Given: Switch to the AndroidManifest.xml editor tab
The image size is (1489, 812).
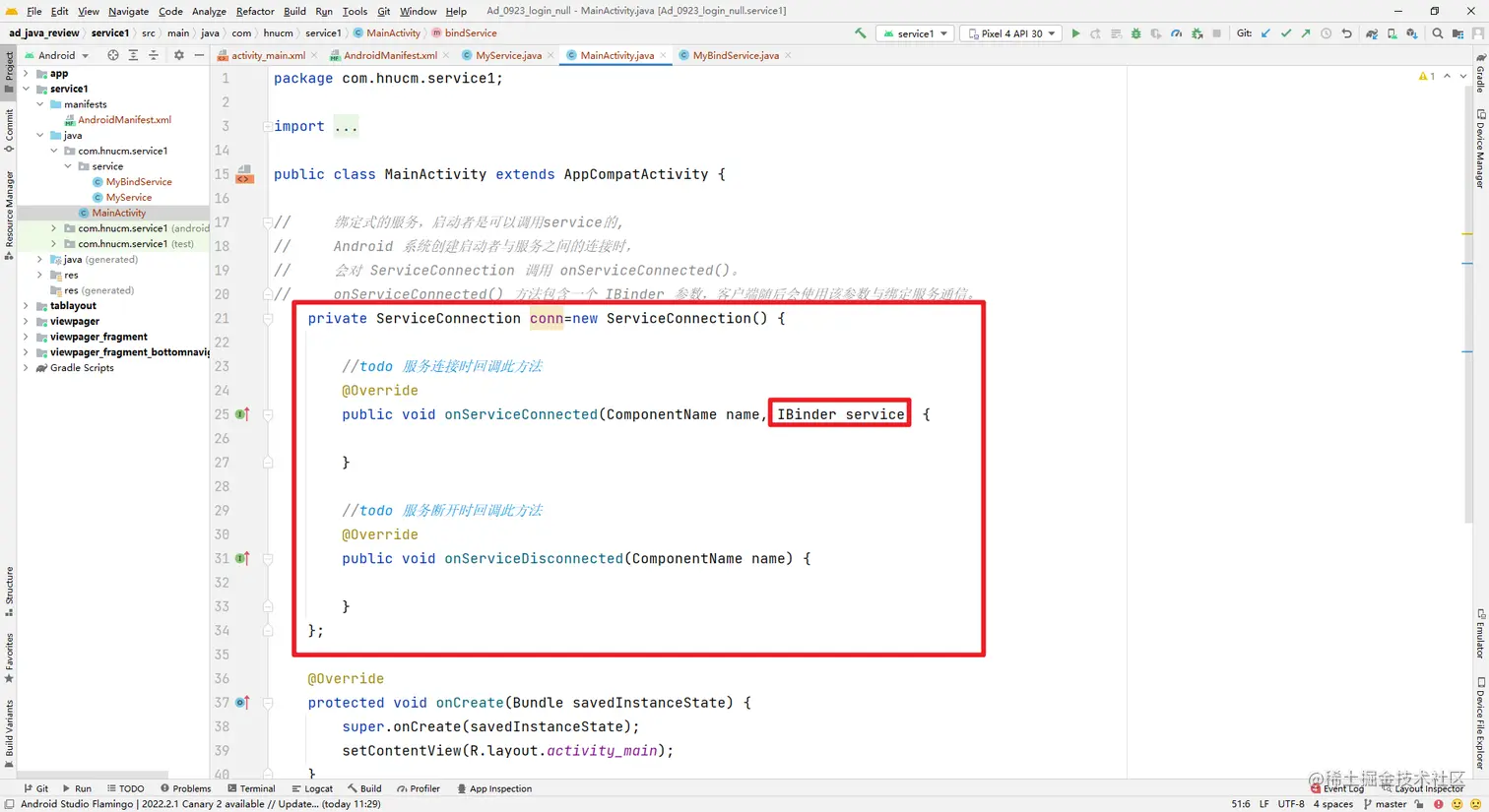Looking at the screenshot, I should pos(390,55).
